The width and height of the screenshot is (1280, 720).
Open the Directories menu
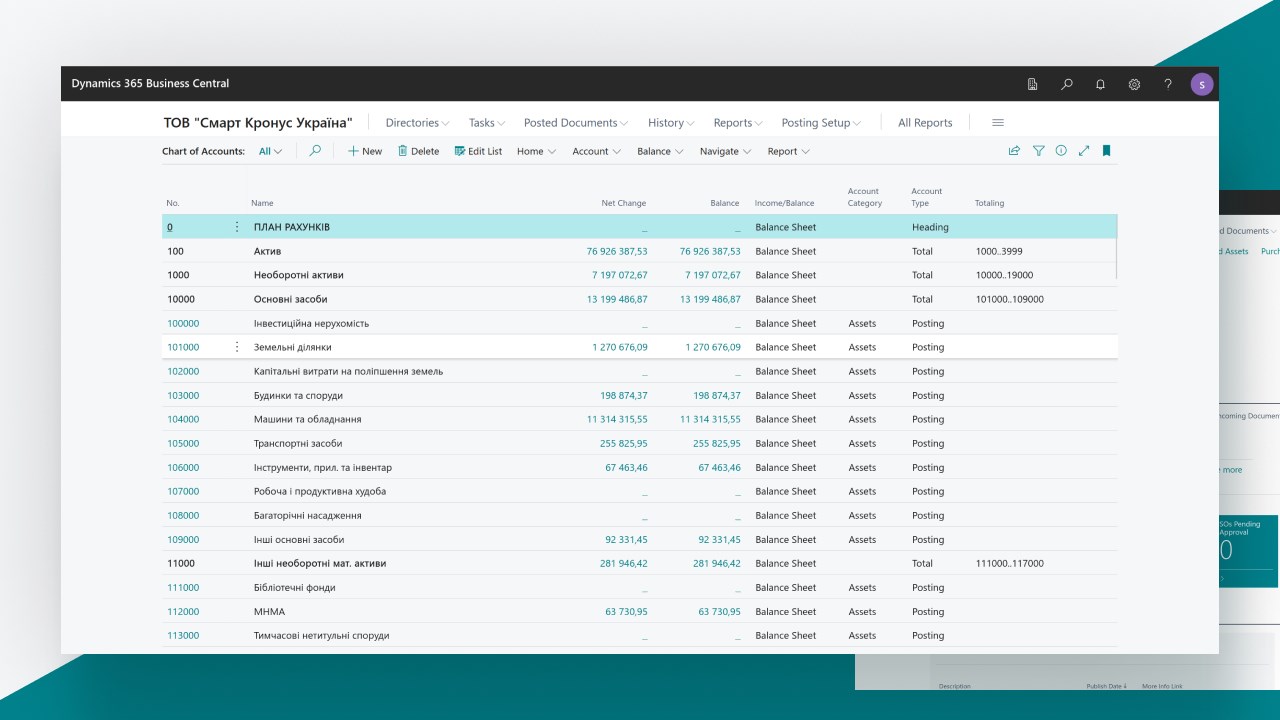pyautogui.click(x=417, y=123)
